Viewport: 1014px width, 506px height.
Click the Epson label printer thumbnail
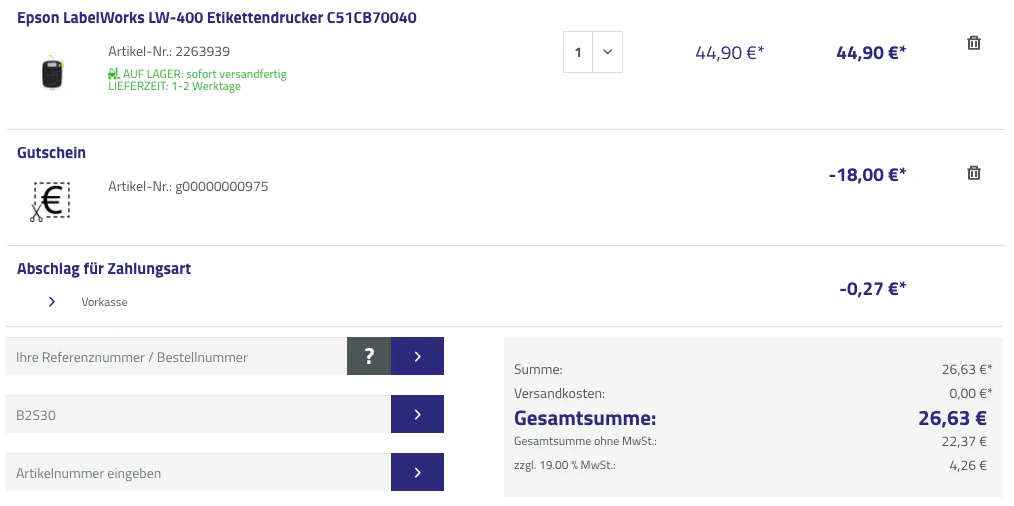pos(51,72)
